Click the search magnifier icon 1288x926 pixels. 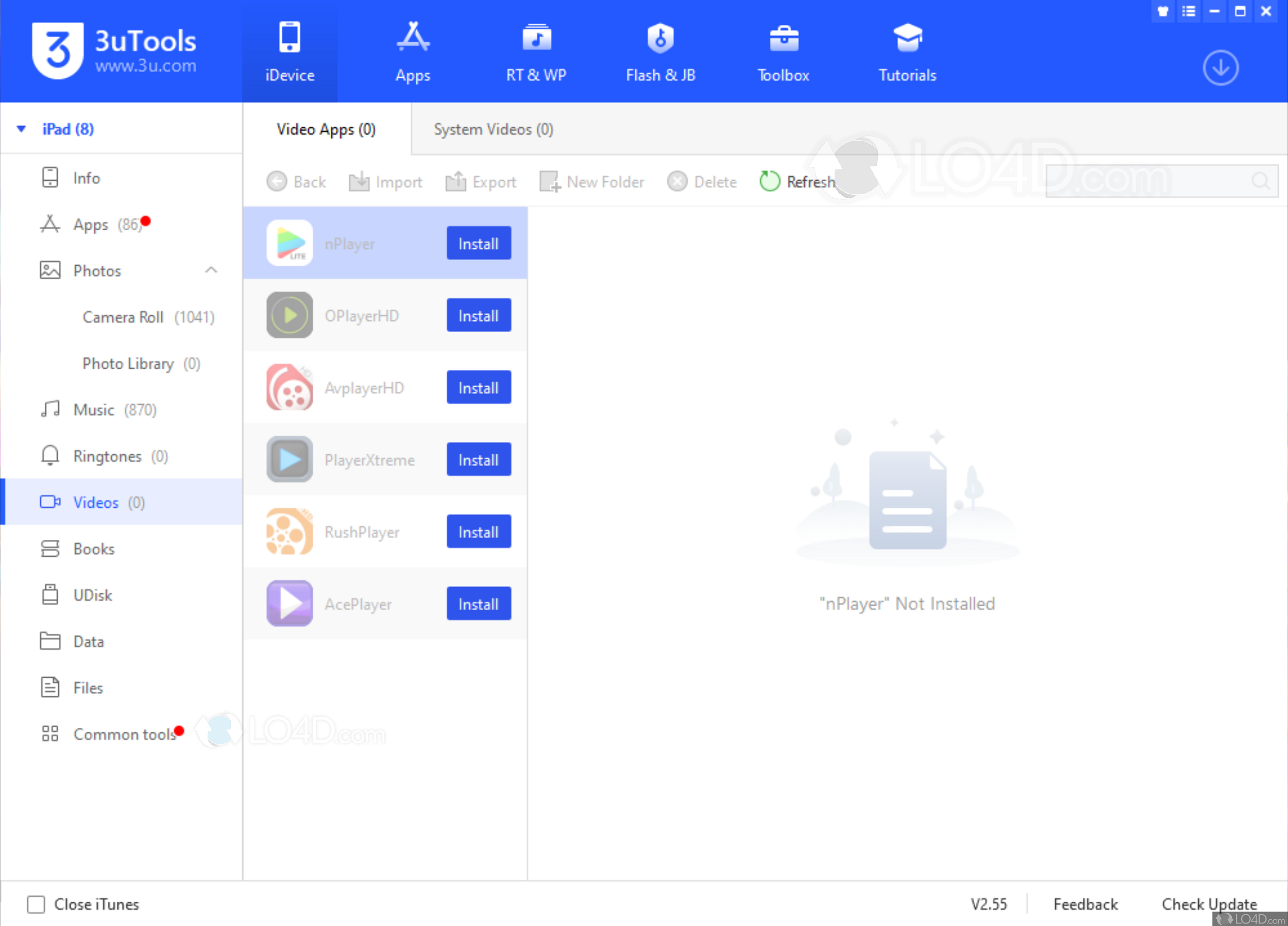1260,181
